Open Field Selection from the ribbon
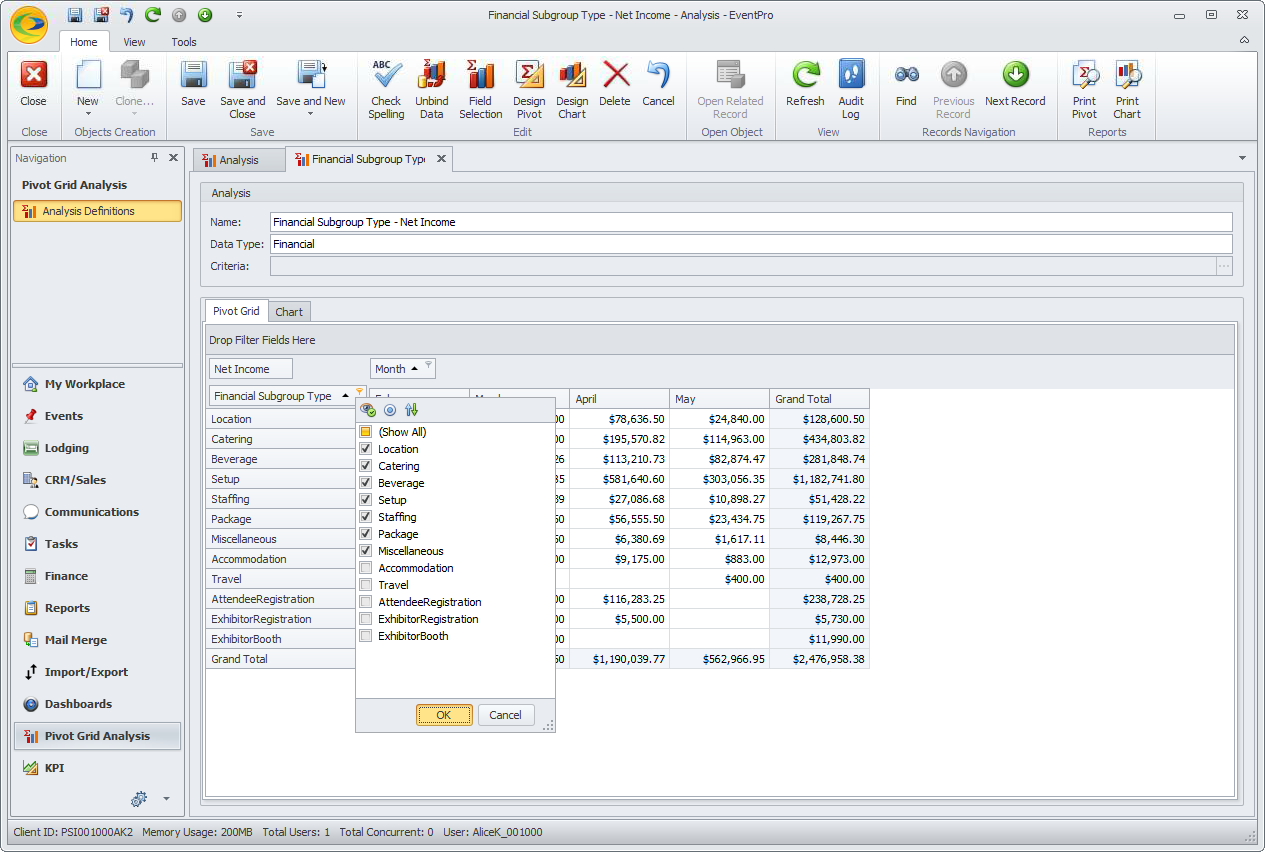 point(481,89)
